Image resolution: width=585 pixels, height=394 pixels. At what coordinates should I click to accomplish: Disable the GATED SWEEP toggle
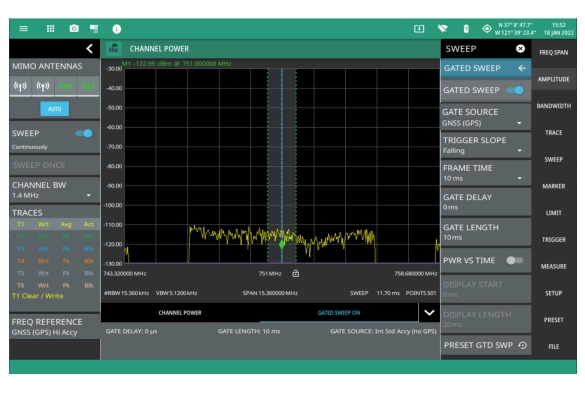pos(515,90)
